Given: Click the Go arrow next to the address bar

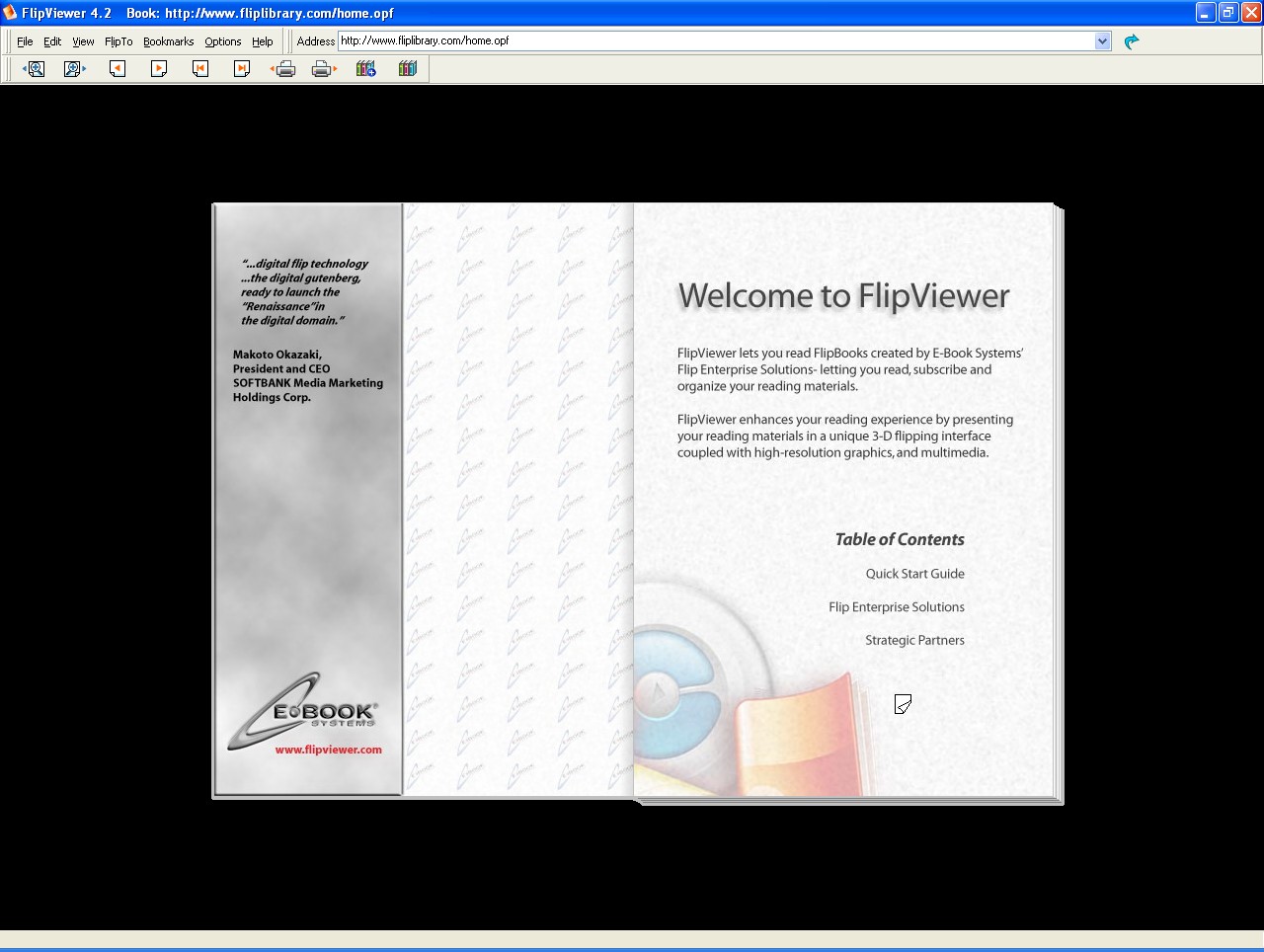Looking at the screenshot, I should (1132, 41).
